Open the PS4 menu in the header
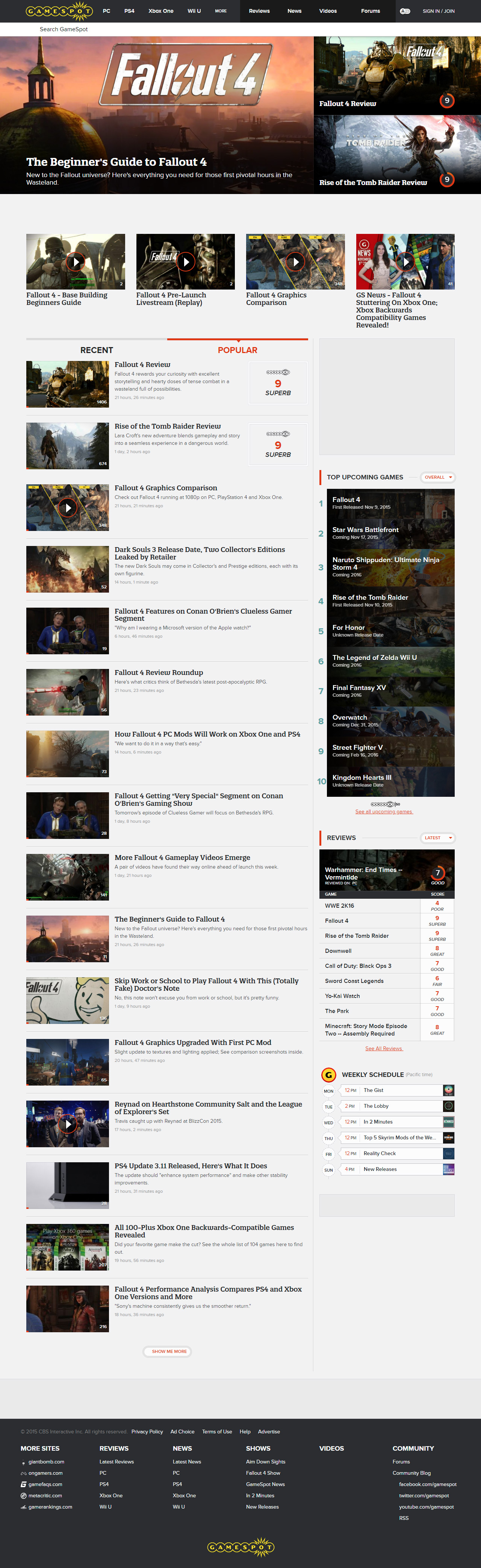The width and height of the screenshot is (481, 1568). point(130,11)
